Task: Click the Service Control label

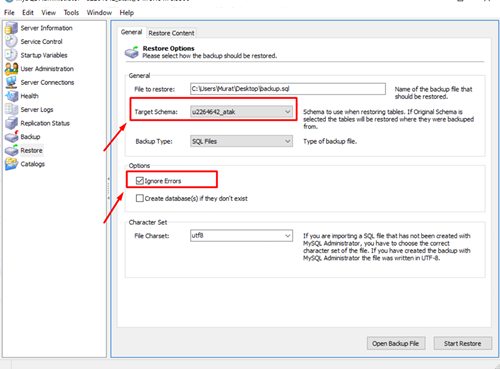Action: point(41,42)
